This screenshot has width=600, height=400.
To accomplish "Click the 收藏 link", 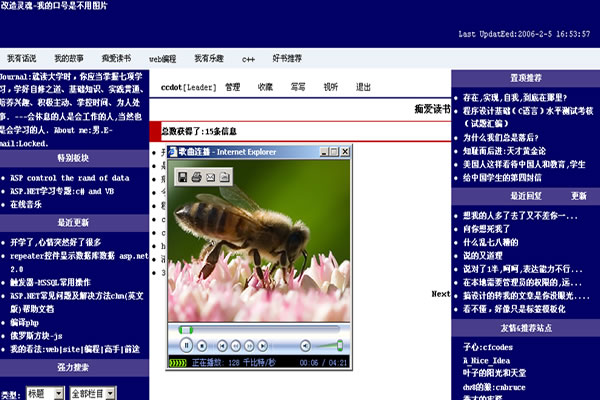I will 265,87.
